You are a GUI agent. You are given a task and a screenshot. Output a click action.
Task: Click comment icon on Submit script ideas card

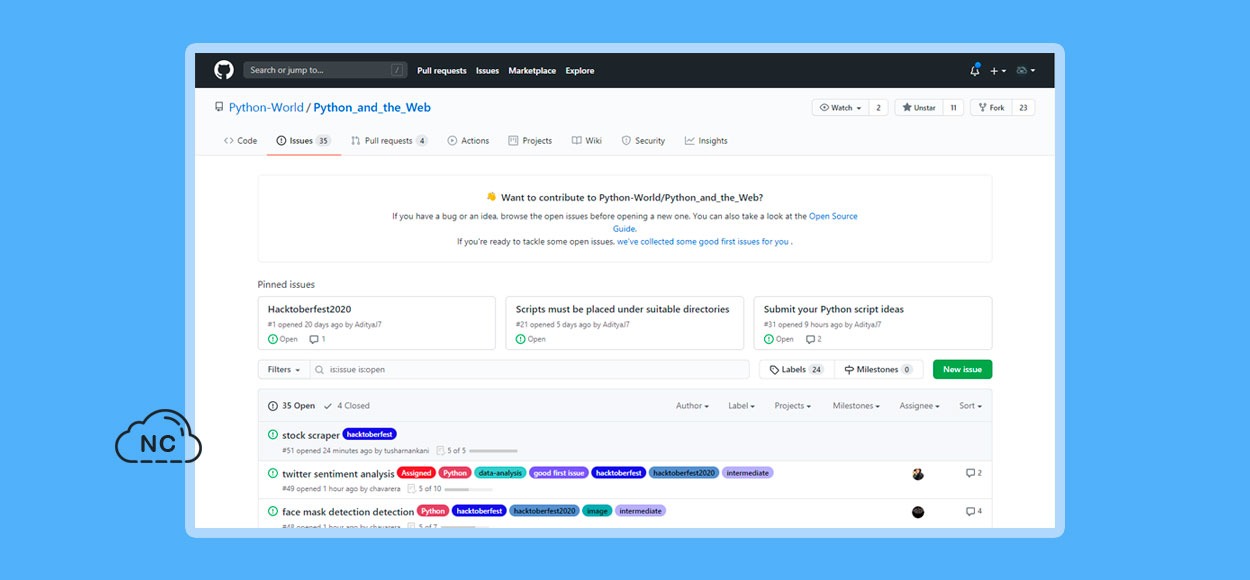point(813,339)
